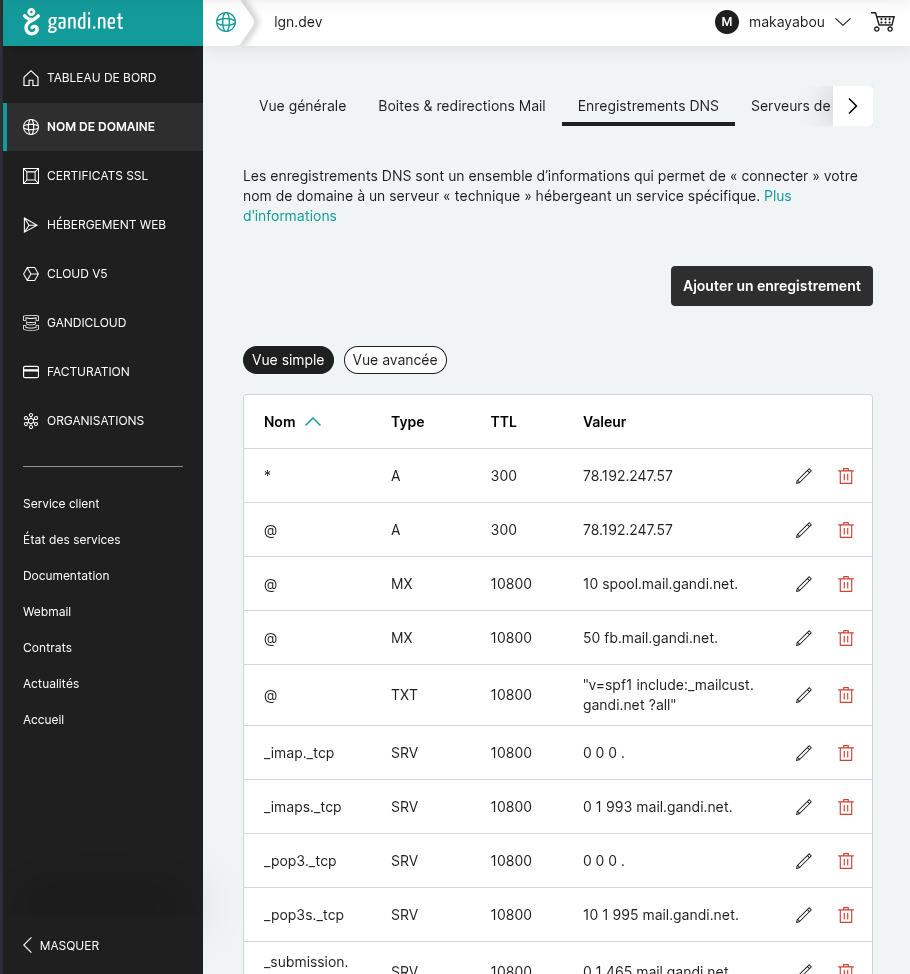Click the globe domain icon beside lgn.dev
This screenshot has width=910, height=974.
pyautogui.click(x=226, y=22)
